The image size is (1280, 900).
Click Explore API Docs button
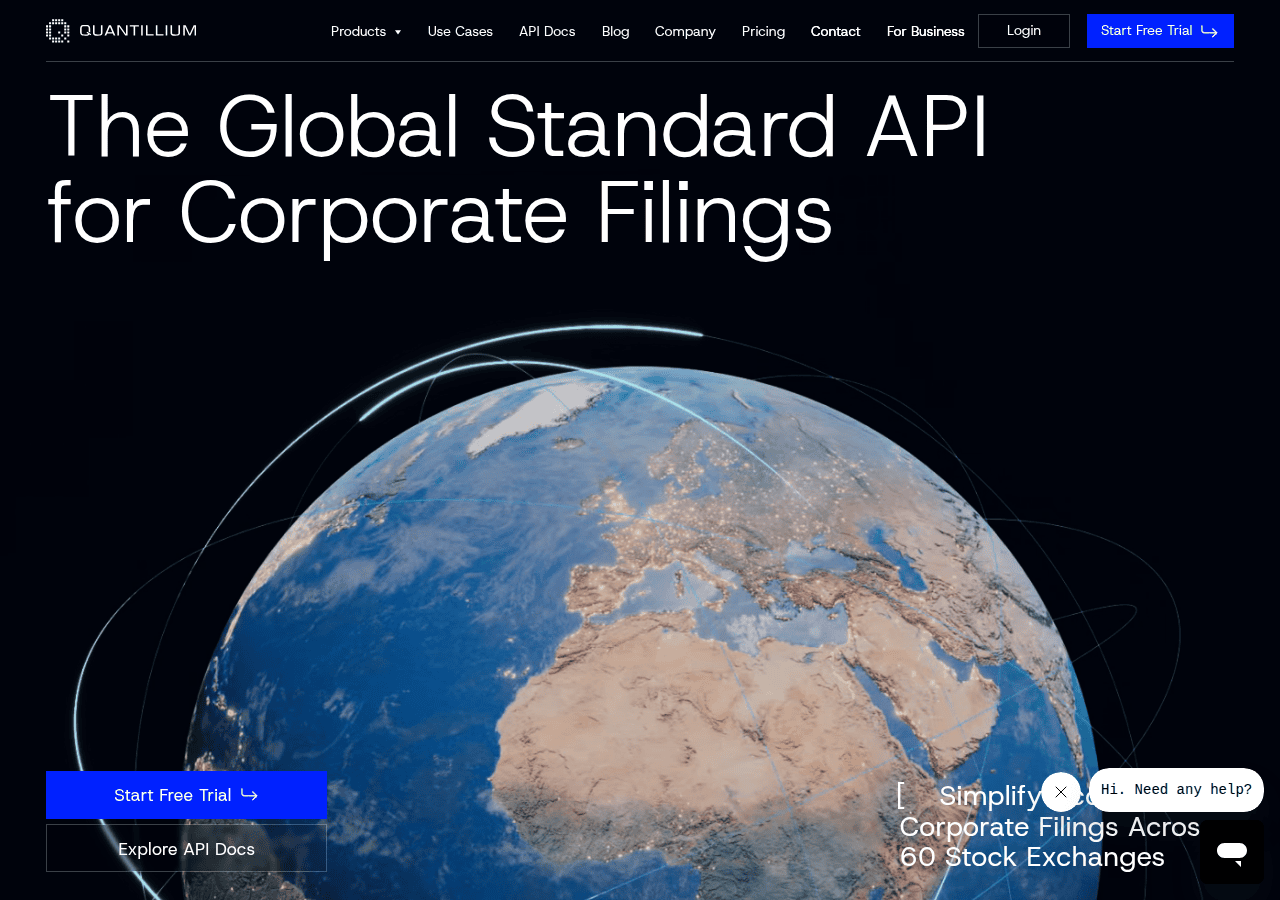[x=186, y=849]
